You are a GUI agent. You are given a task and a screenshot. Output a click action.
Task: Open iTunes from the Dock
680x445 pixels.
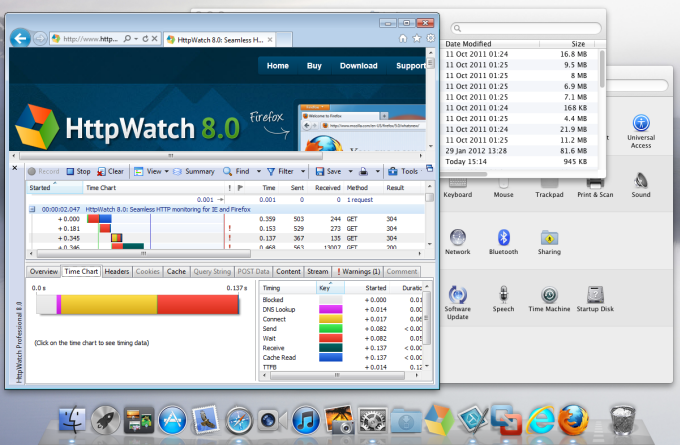tap(305, 420)
